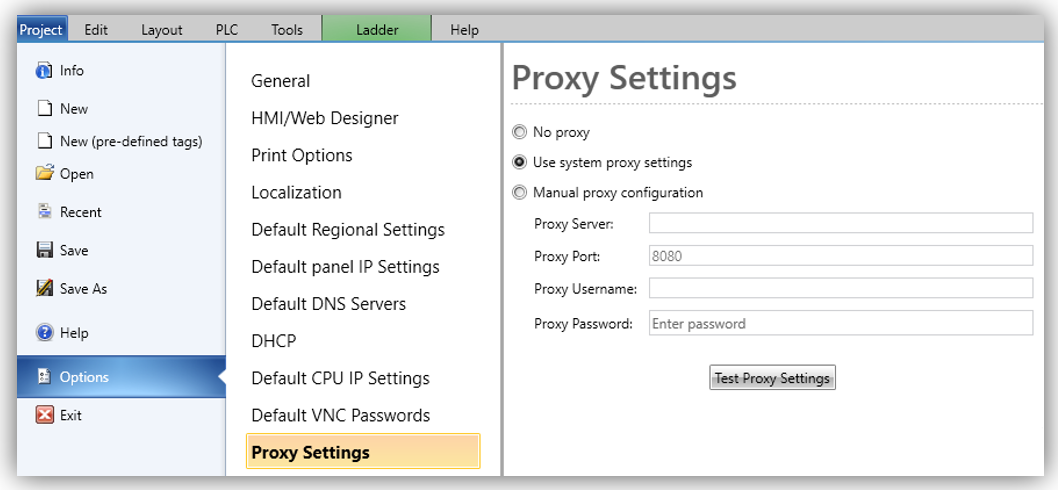Choose Manual proxy configuration radio button
Screen dimensions: 1058x490
pyautogui.click(x=519, y=193)
